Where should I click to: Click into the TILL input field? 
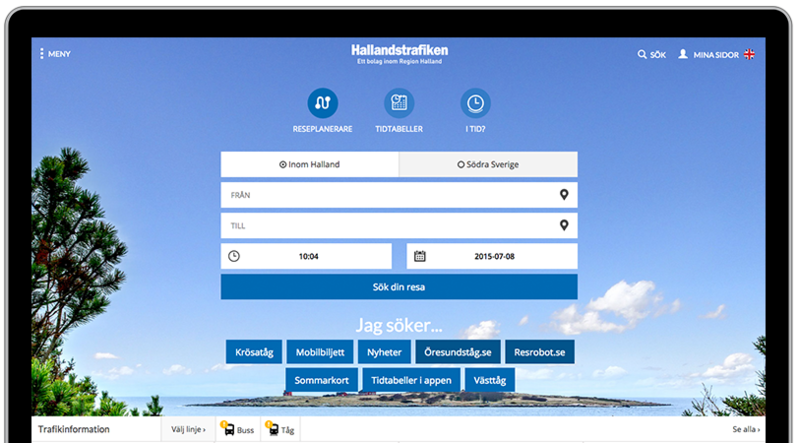[399, 226]
